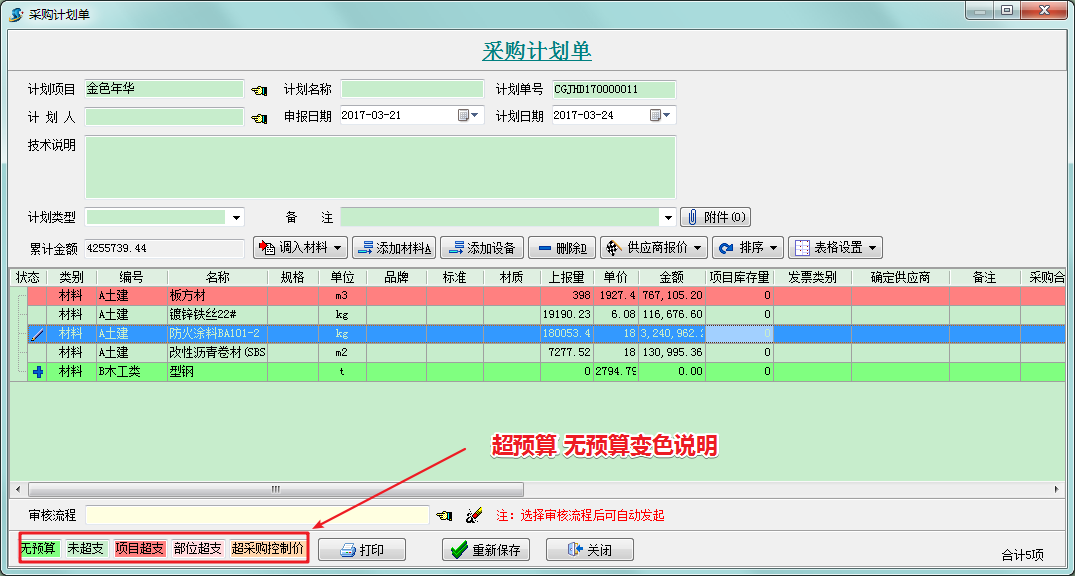Click the table scrollbar right arrow
The width and height of the screenshot is (1075, 576).
point(1056,490)
